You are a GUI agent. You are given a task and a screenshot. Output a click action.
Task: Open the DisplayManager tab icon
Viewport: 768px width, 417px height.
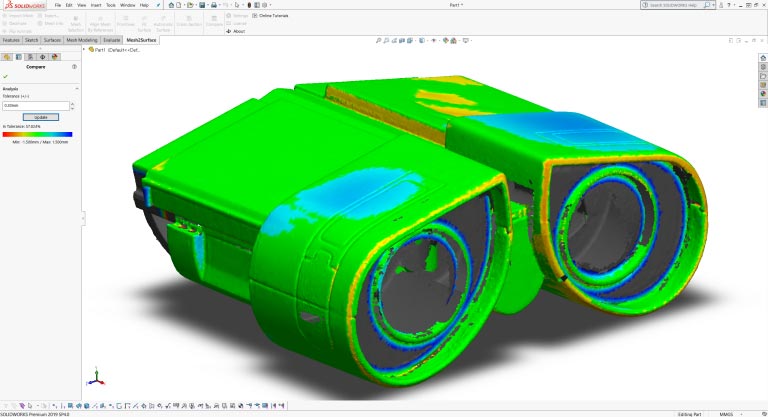coord(56,56)
